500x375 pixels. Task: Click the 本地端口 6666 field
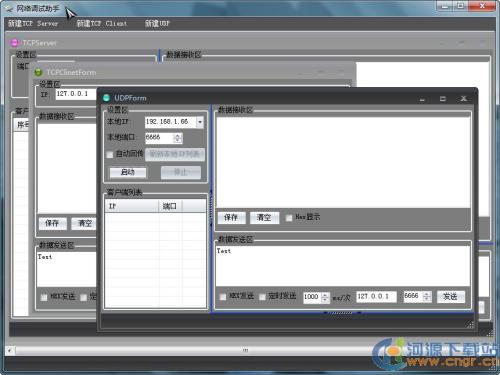pyautogui.click(x=159, y=138)
